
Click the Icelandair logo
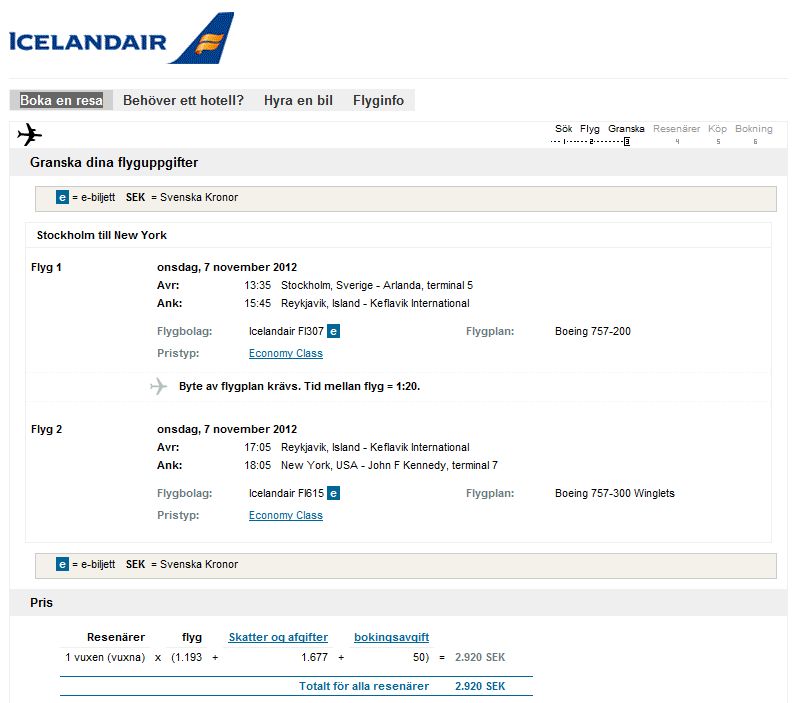[120, 38]
